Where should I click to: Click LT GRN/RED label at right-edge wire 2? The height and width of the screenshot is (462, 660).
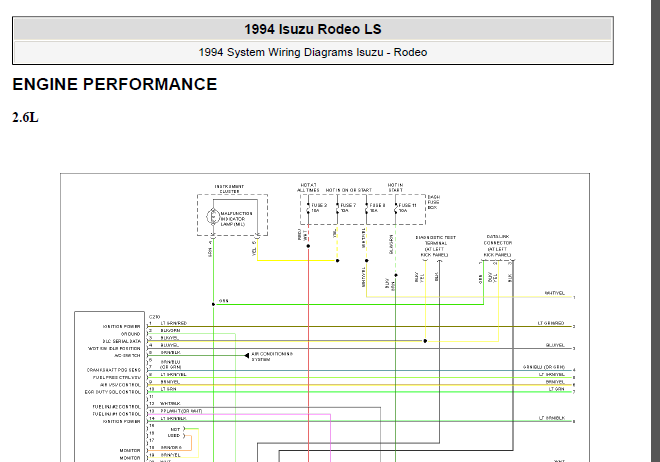click(x=551, y=323)
